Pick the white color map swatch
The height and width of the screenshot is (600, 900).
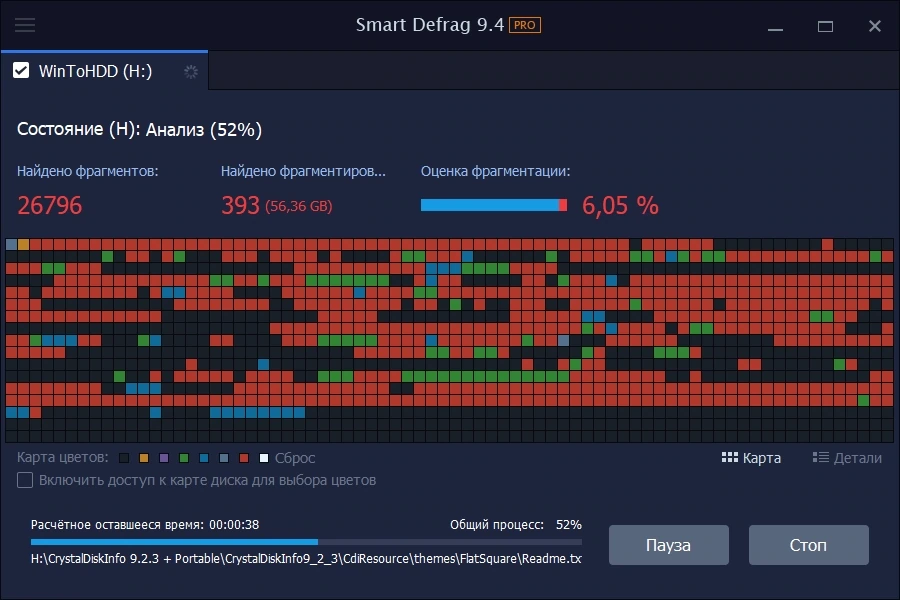pyautogui.click(x=264, y=458)
